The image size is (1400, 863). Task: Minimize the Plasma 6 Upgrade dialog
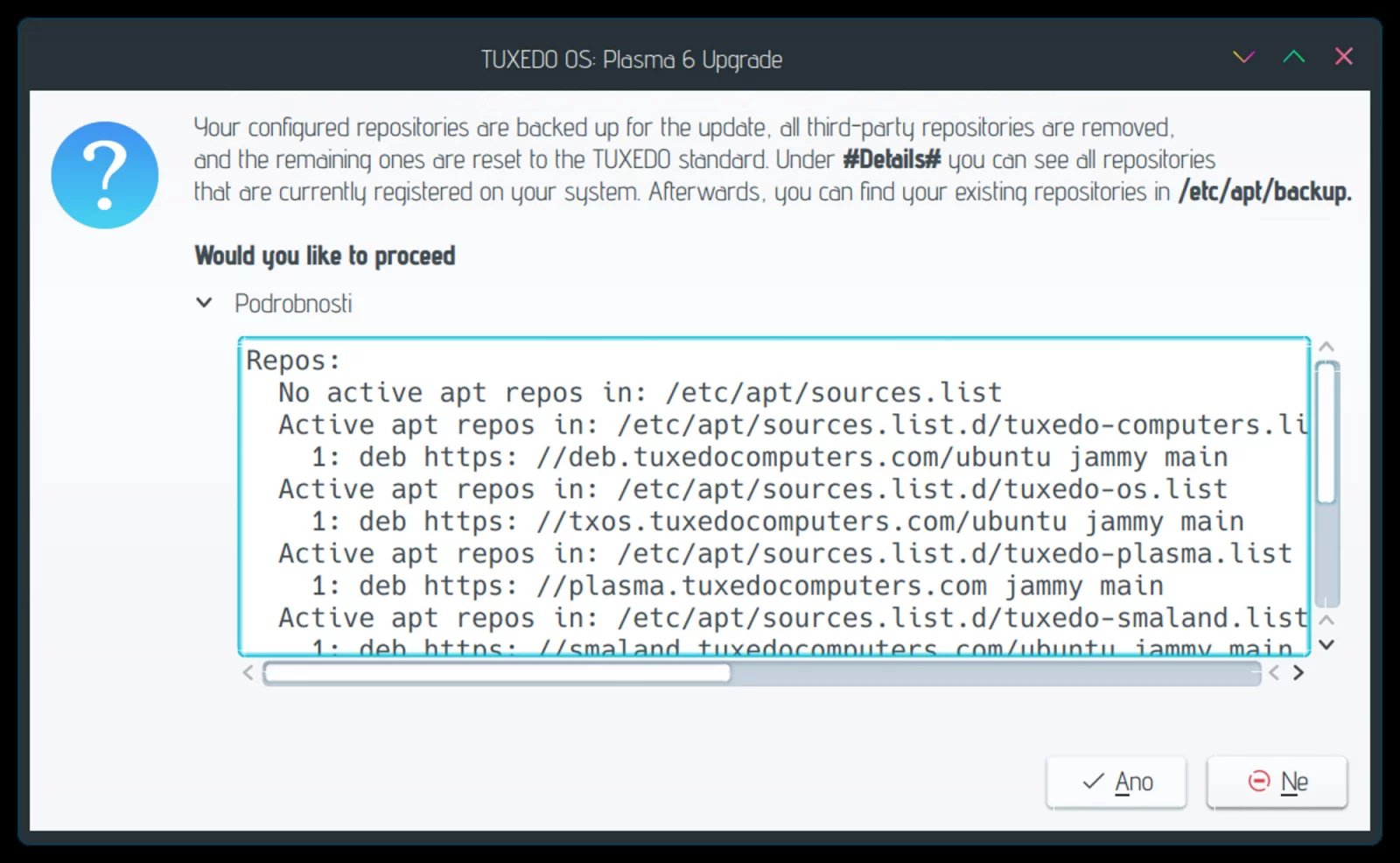click(1243, 58)
